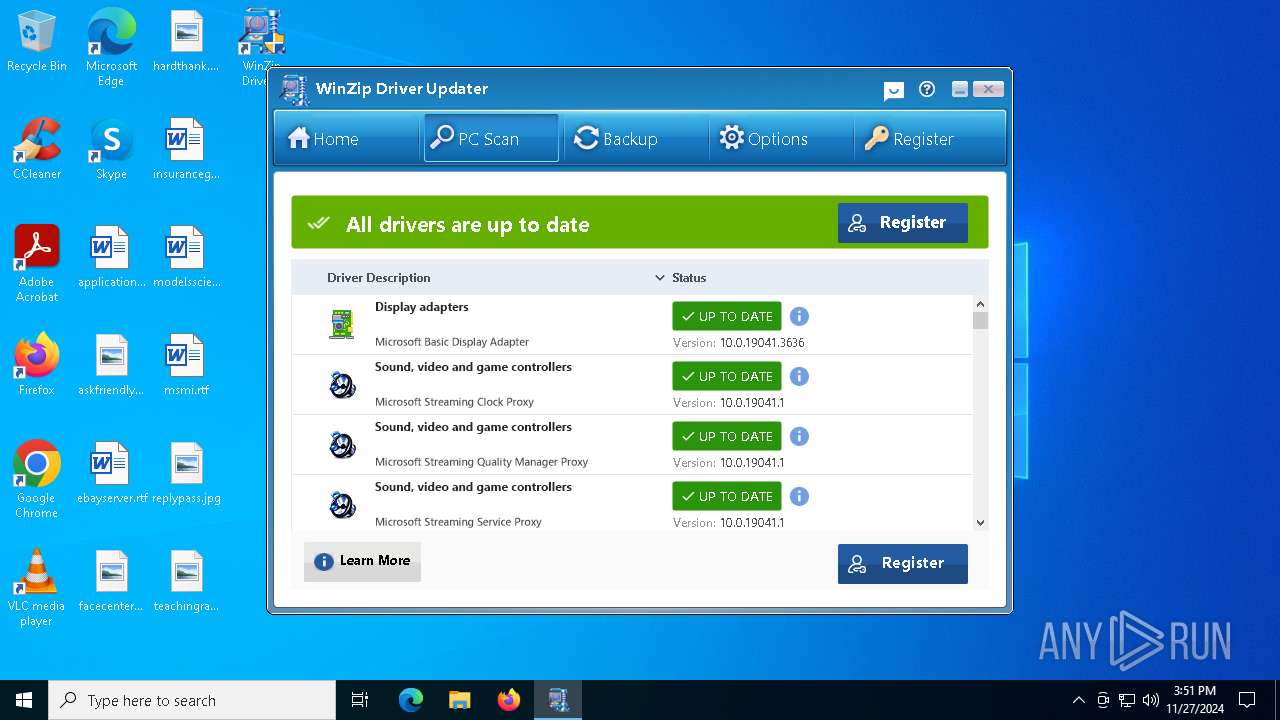Image resolution: width=1280 pixels, height=720 pixels.
Task: Click the Register button in green banner
Action: (903, 223)
